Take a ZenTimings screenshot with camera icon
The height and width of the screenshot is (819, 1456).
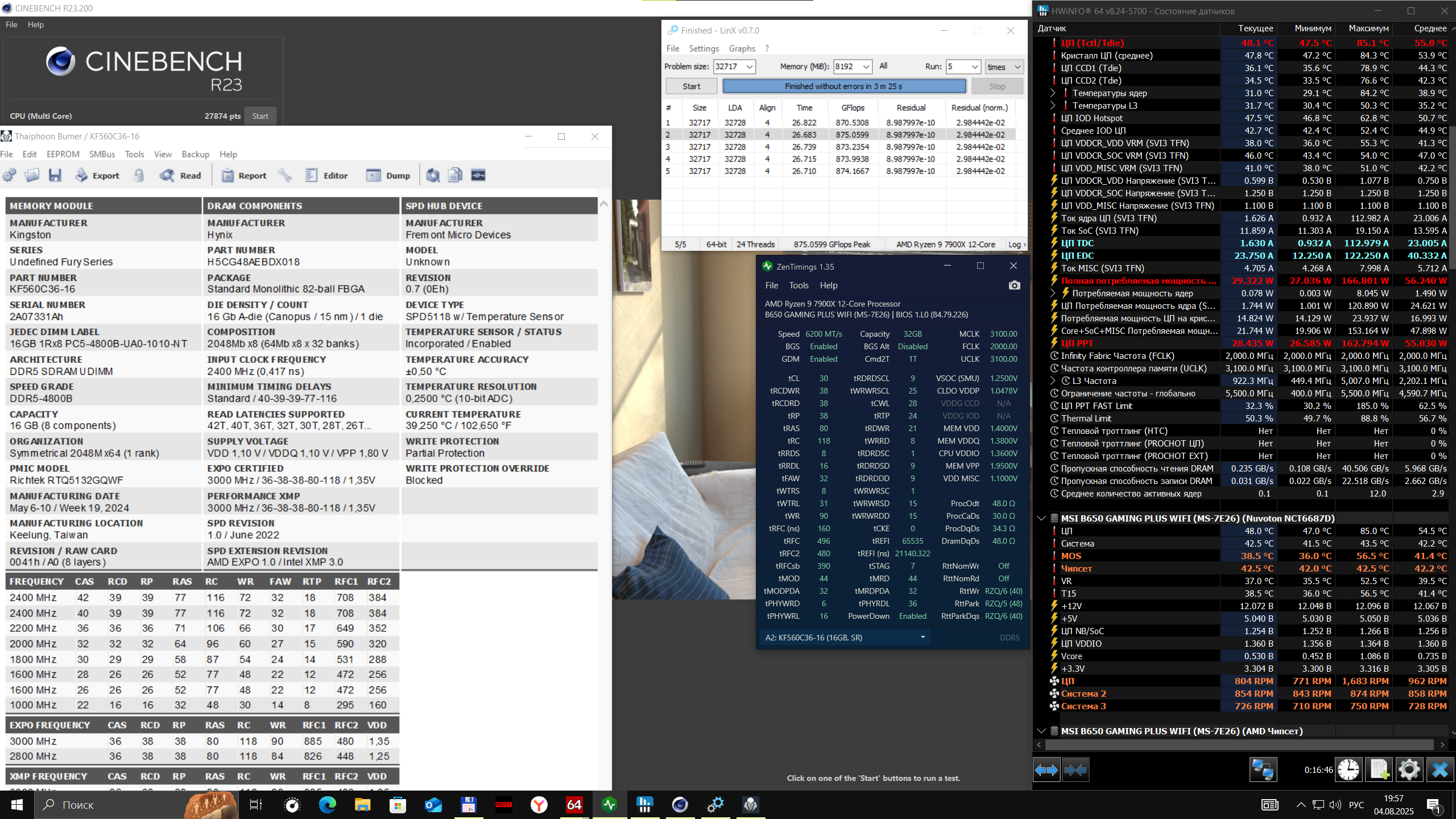coord(1014,286)
